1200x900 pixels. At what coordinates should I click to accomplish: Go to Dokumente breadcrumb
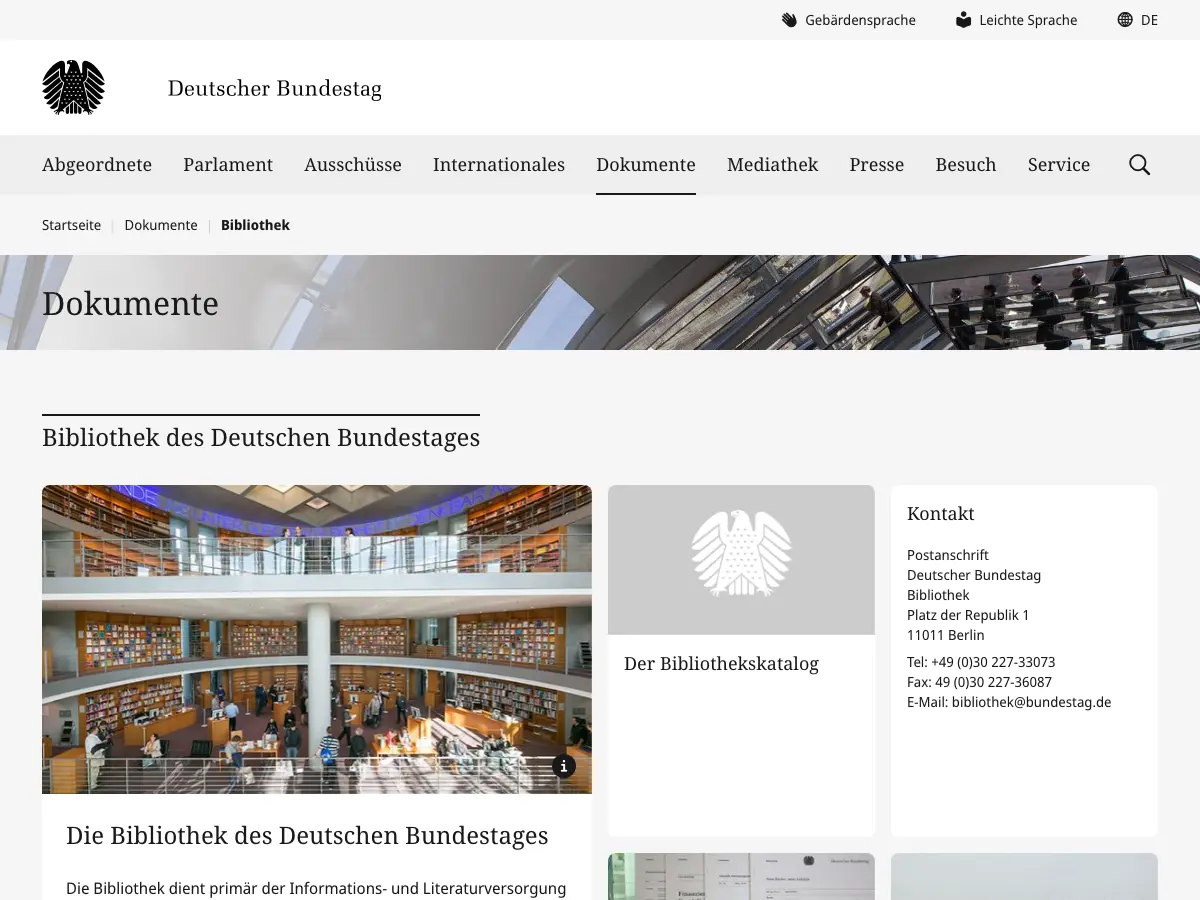point(161,225)
